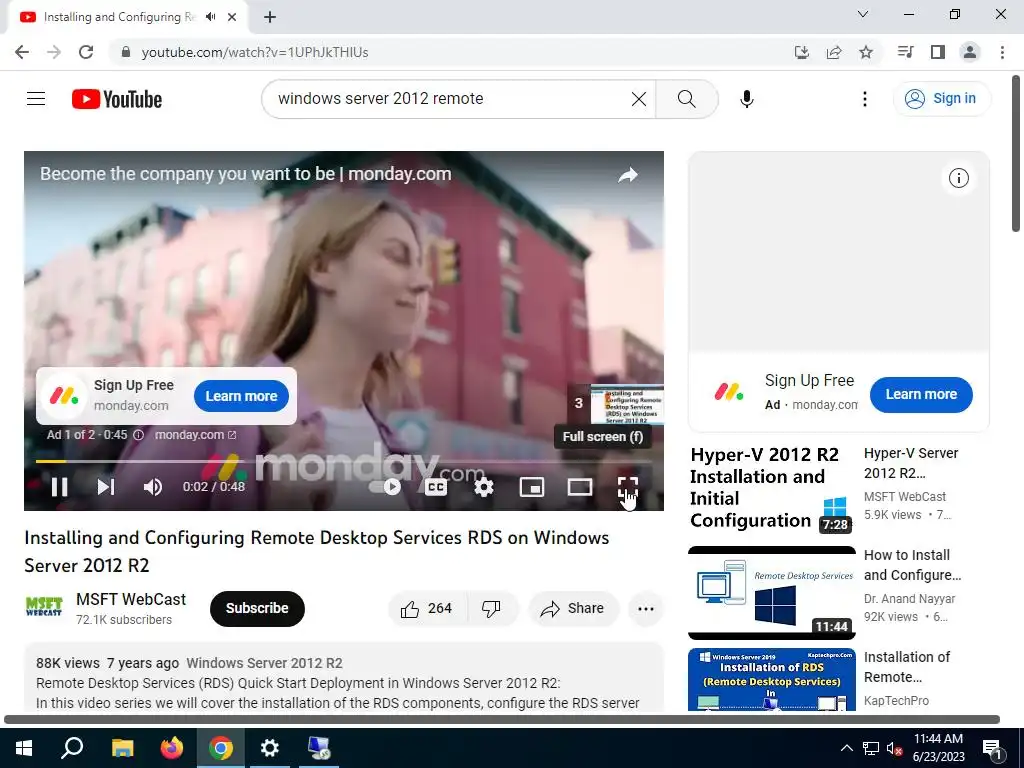Open a new Chrome tab
The image size is (1024, 768).
click(x=270, y=17)
